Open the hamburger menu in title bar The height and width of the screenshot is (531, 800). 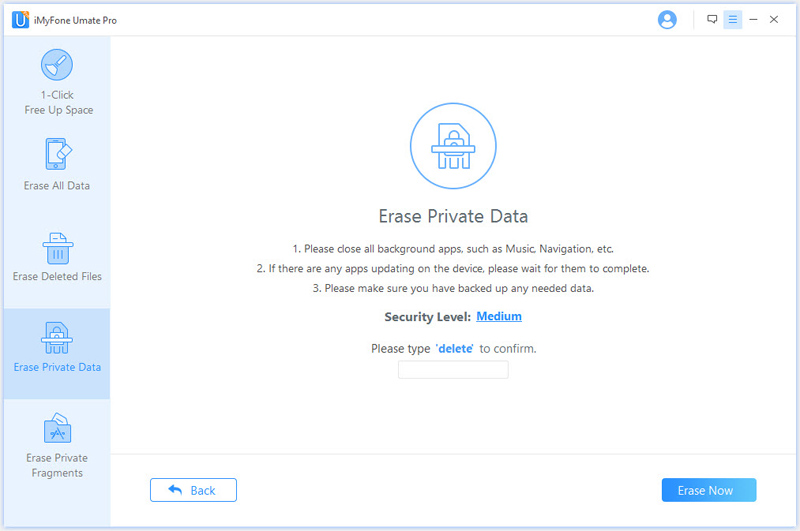pos(732,19)
